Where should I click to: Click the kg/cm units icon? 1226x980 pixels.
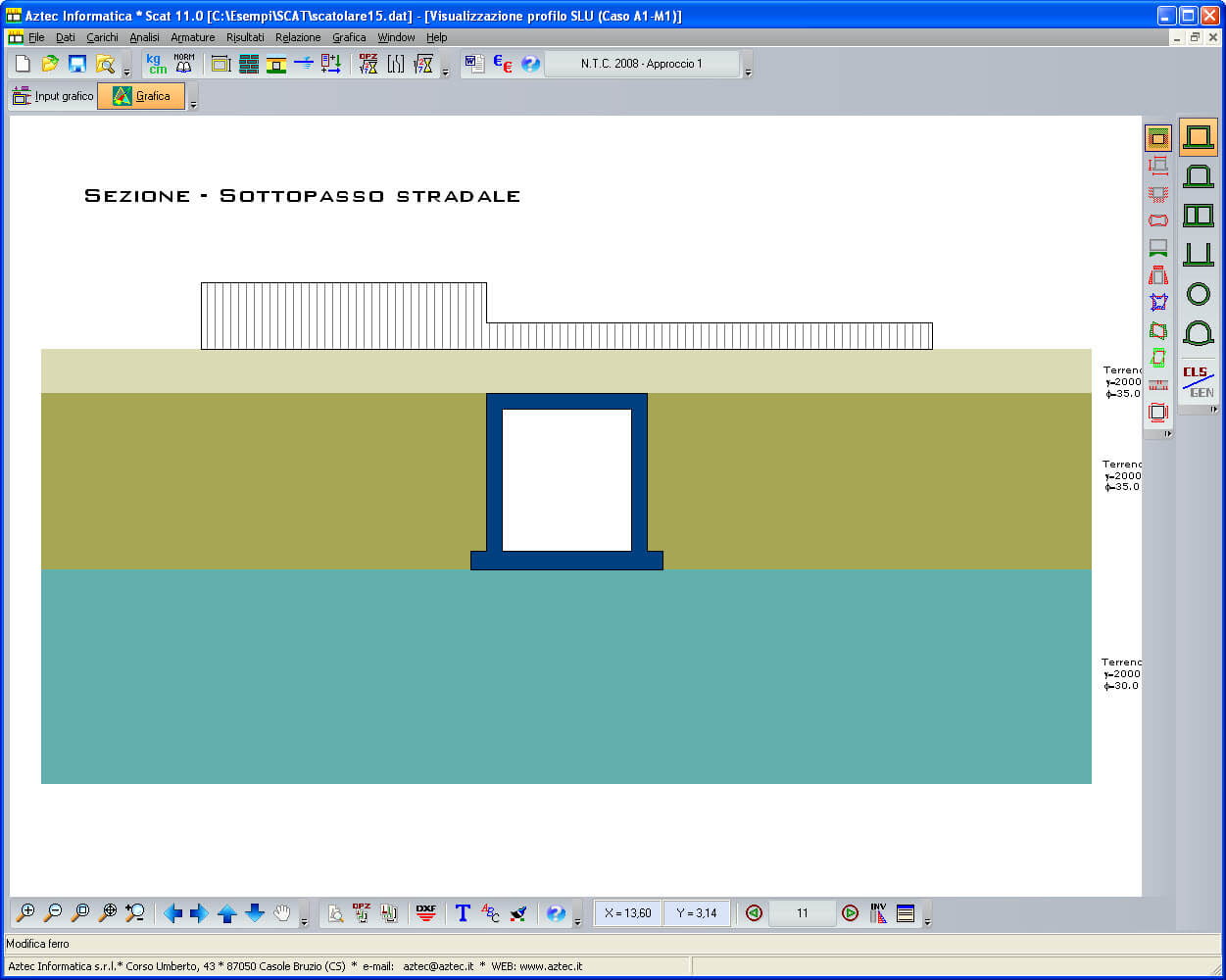click(157, 64)
